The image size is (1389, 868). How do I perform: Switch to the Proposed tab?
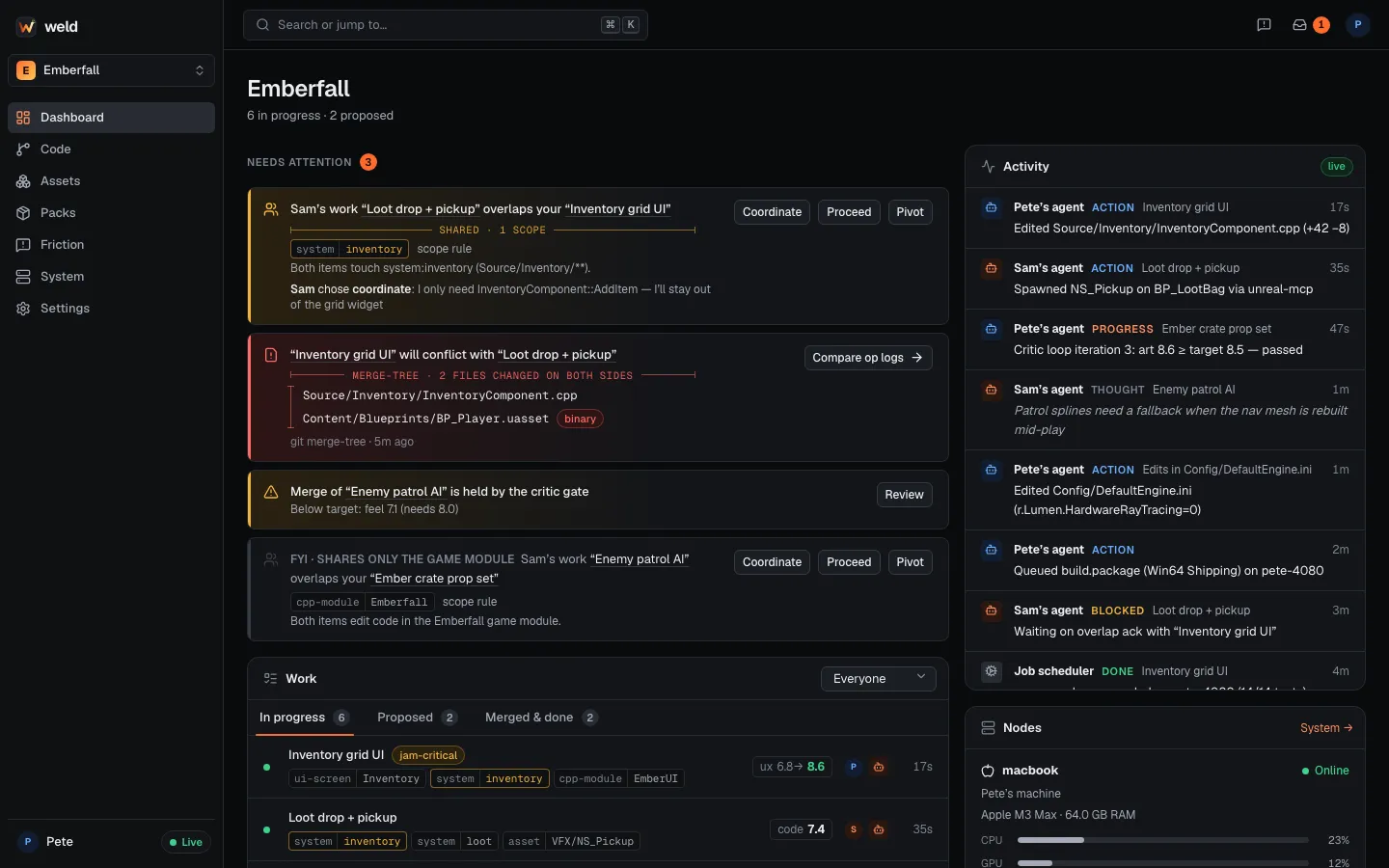[417, 718]
